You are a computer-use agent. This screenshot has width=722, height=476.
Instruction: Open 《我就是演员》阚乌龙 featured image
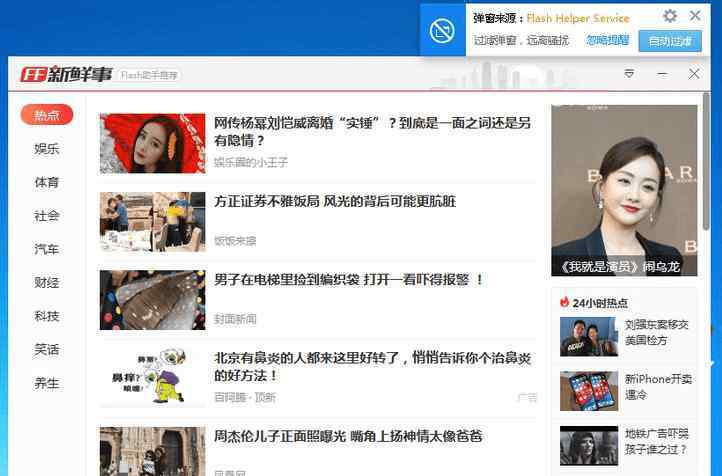coord(624,190)
